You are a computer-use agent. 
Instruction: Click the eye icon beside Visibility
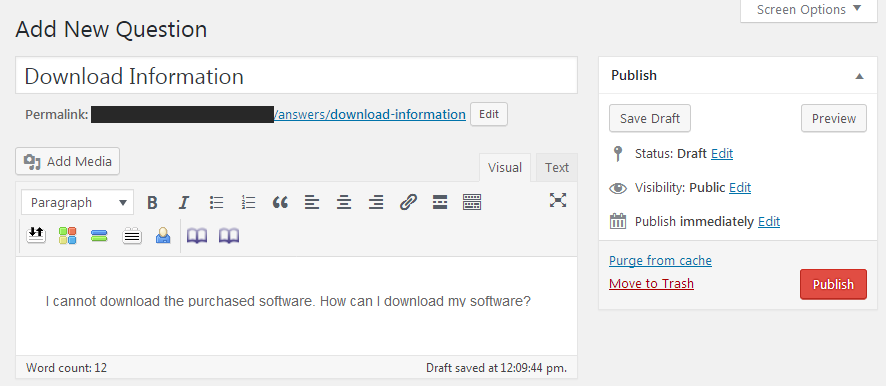[x=618, y=188]
